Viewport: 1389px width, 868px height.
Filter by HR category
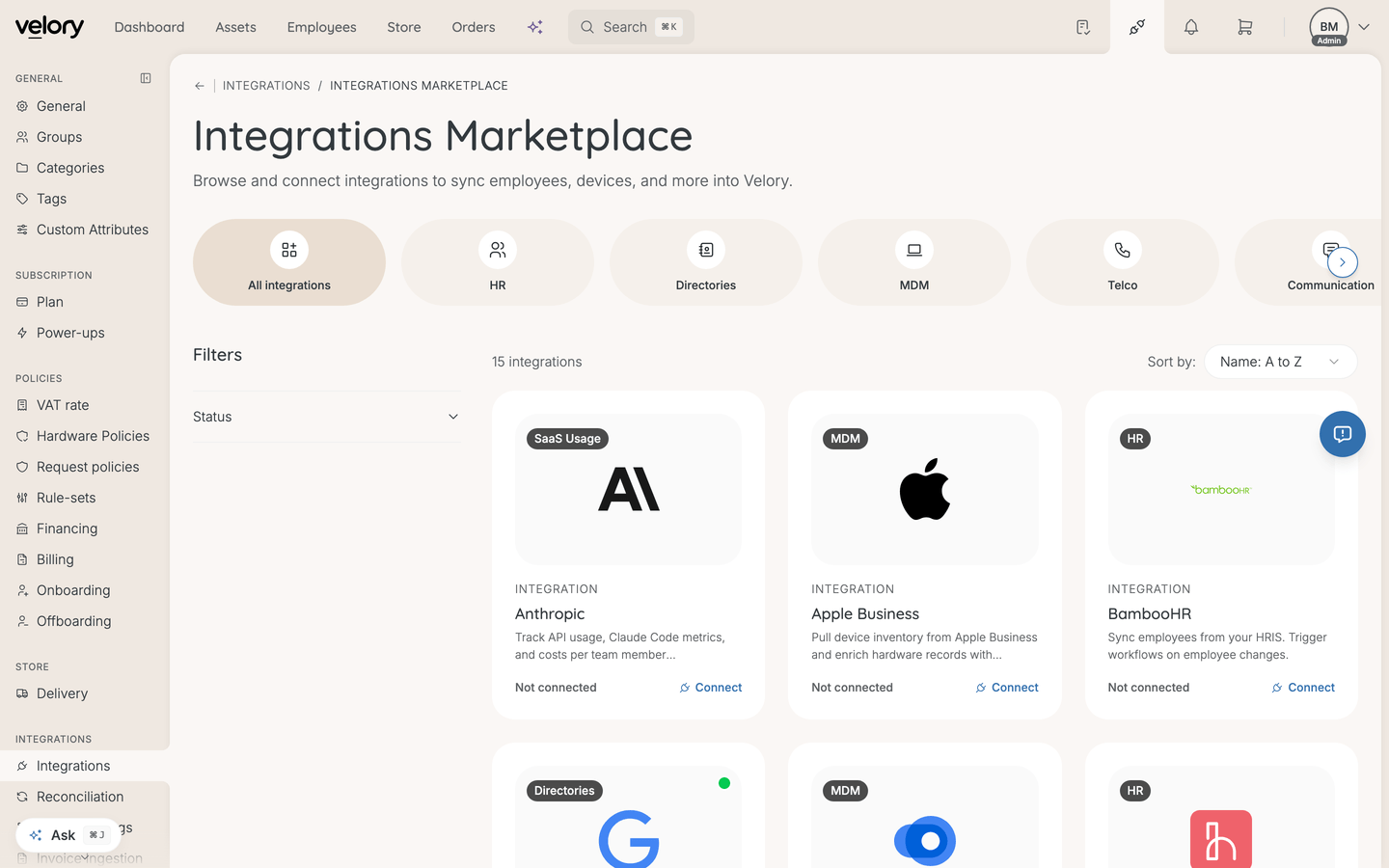click(x=498, y=262)
